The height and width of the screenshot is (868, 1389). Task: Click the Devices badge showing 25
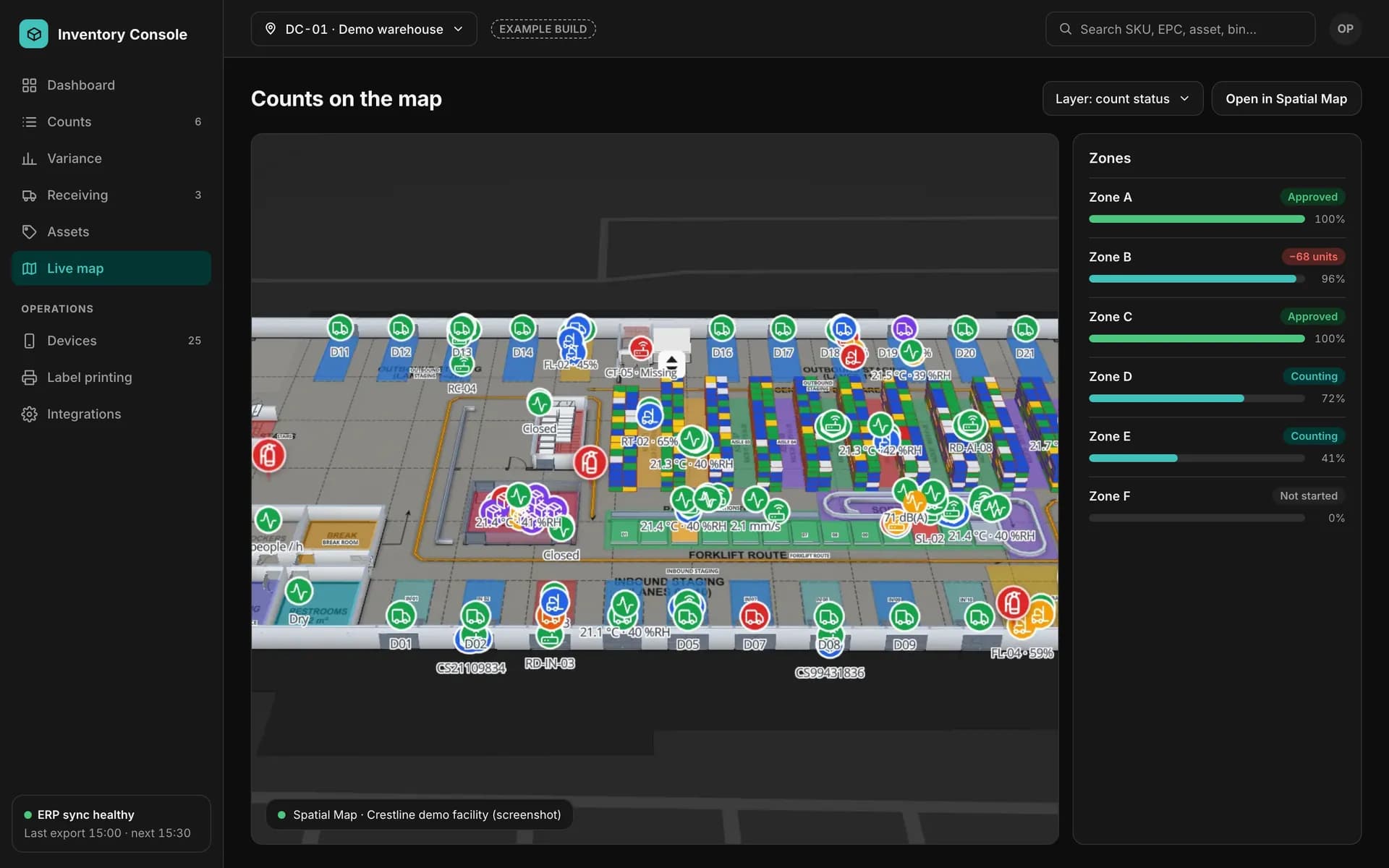pos(195,341)
